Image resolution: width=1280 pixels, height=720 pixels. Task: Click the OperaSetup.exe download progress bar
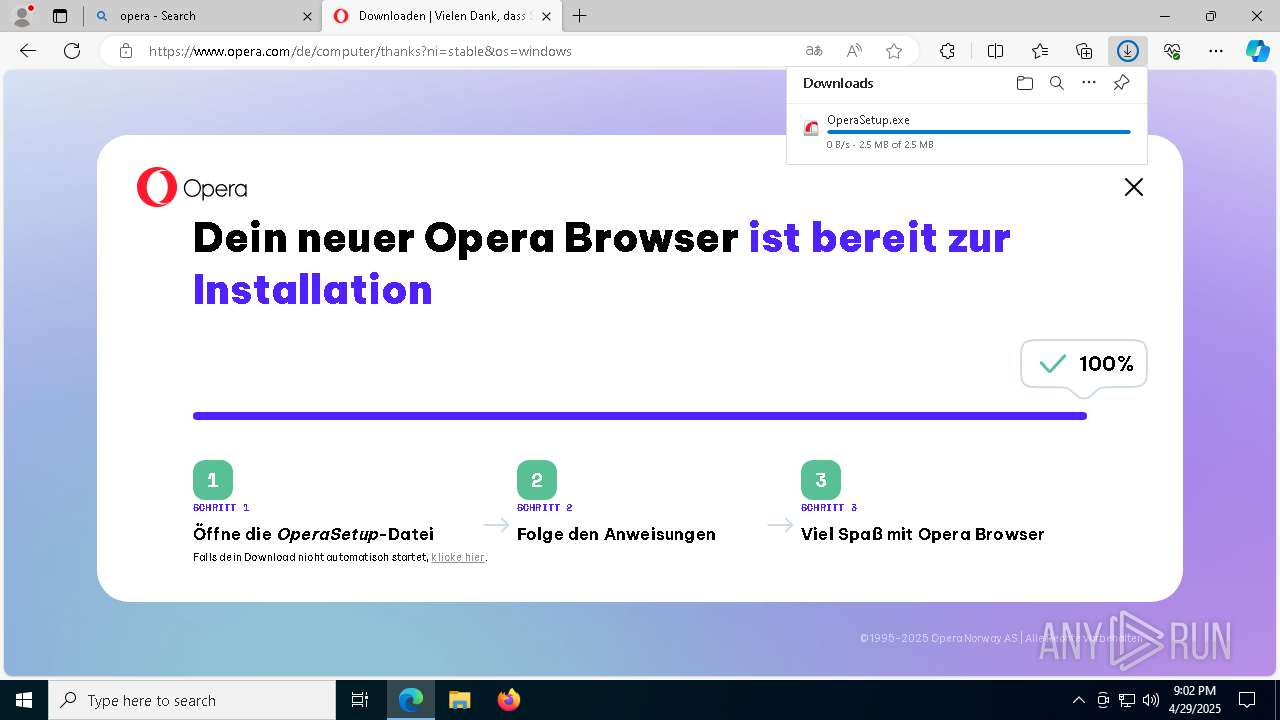978,132
